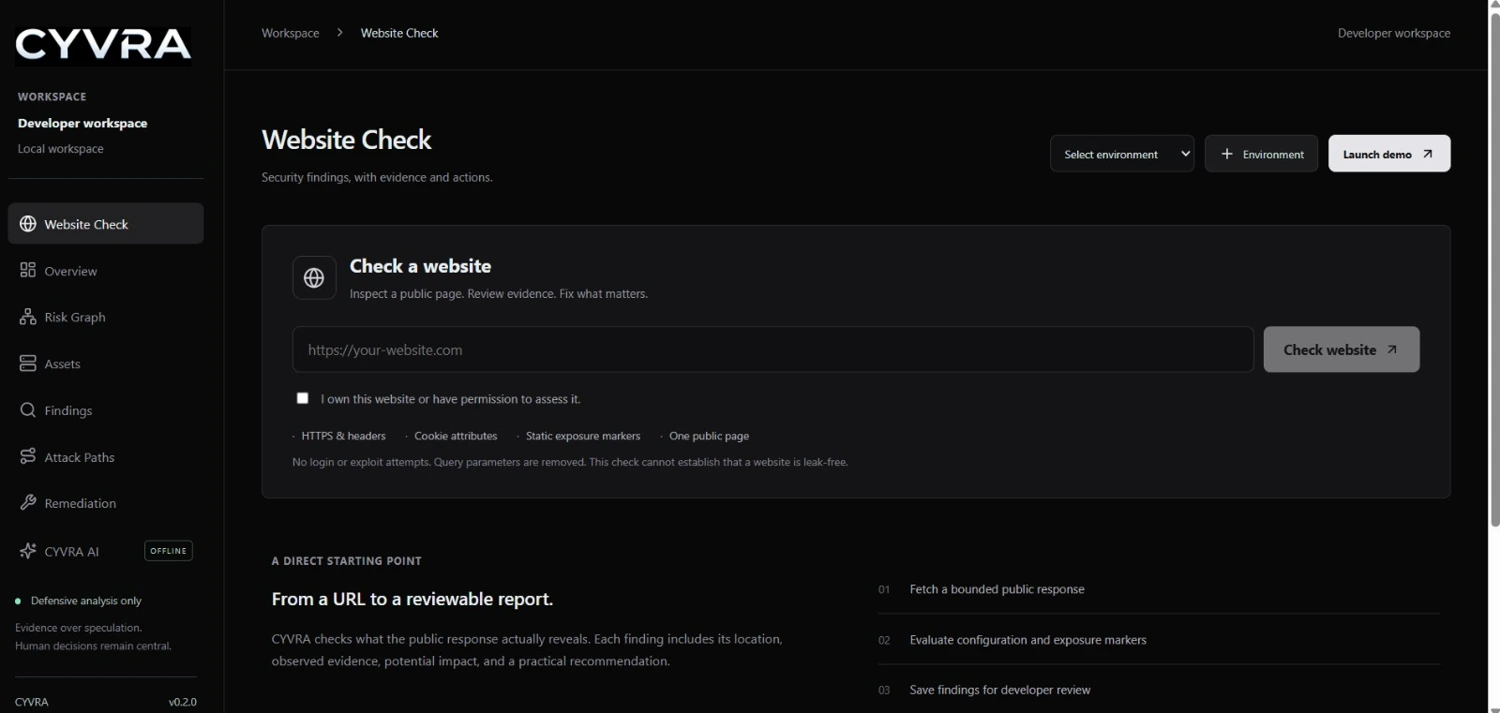Click the CYVRA AI sparkle icon
1500x713 pixels.
tap(28, 551)
